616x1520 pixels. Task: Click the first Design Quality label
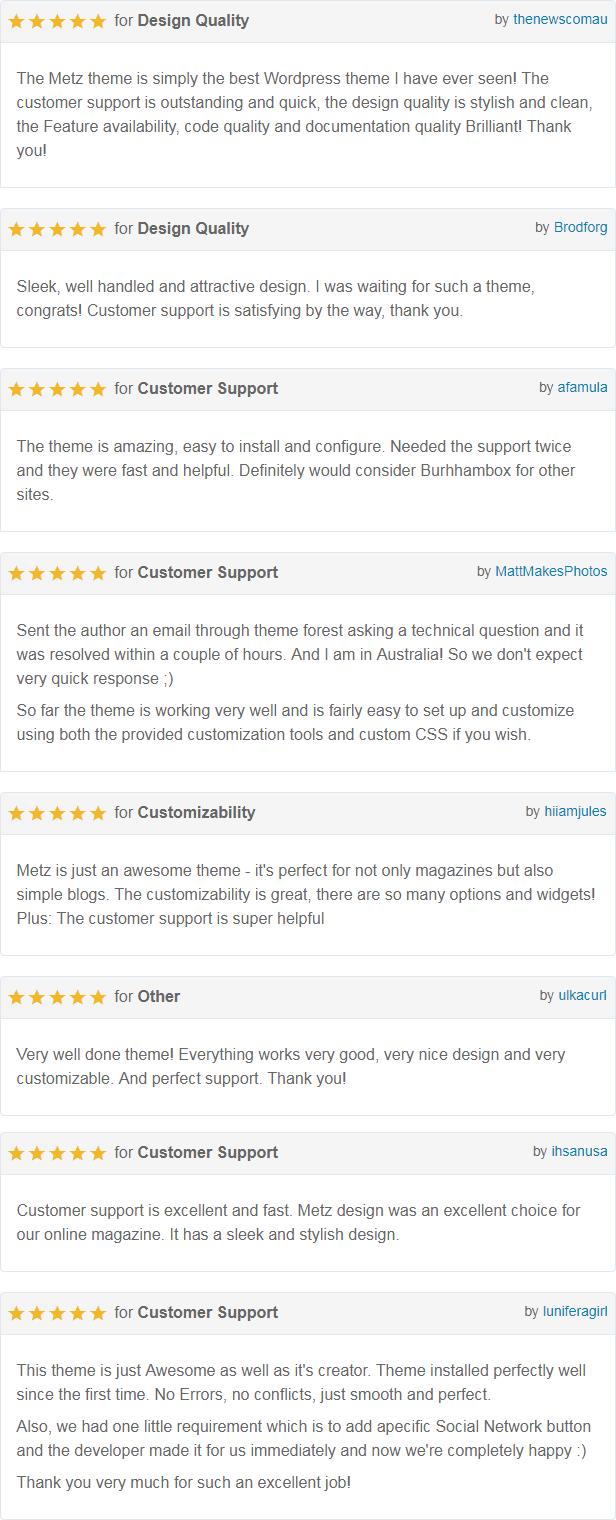click(x=193, y=20)
